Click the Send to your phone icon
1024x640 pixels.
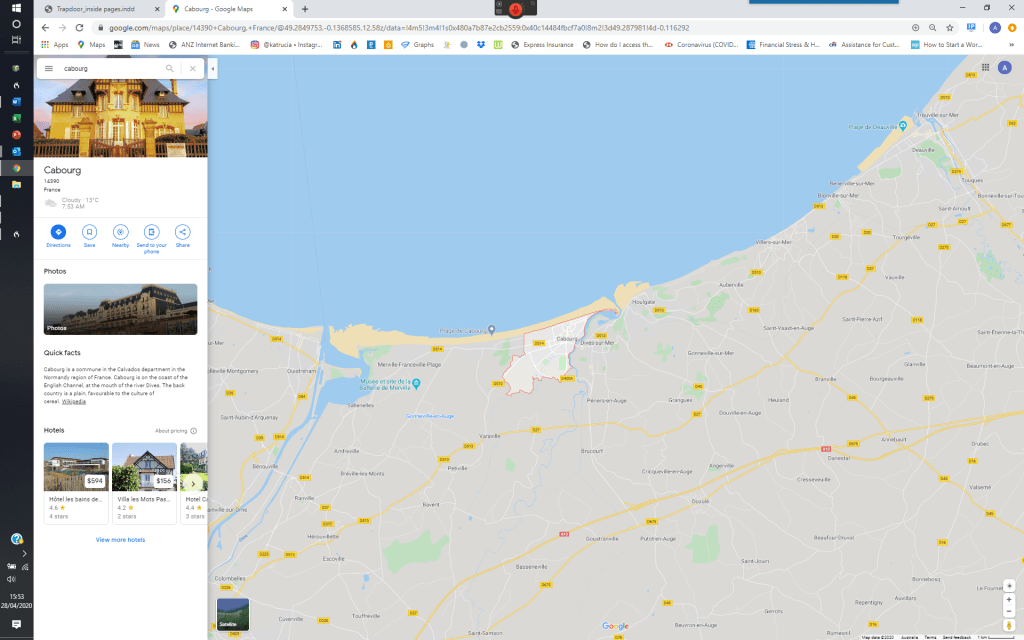(x=151, y=232)
